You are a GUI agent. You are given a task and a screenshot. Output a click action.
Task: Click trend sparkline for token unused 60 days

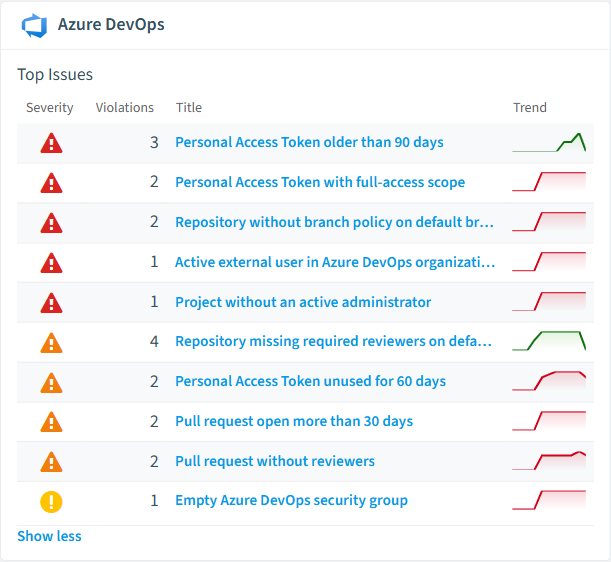[x=549, y=381]
